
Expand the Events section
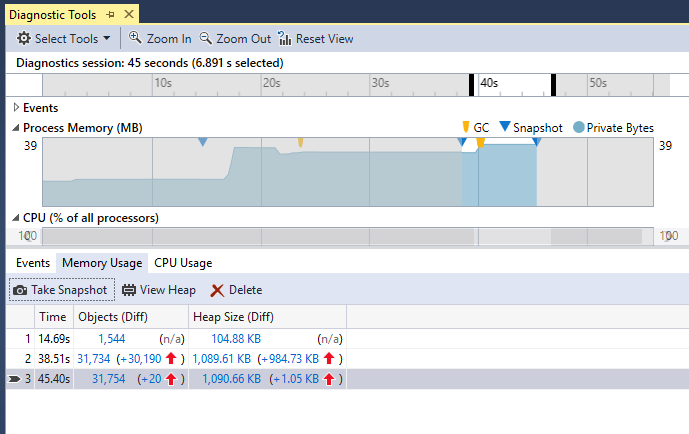tap(16, 107)
